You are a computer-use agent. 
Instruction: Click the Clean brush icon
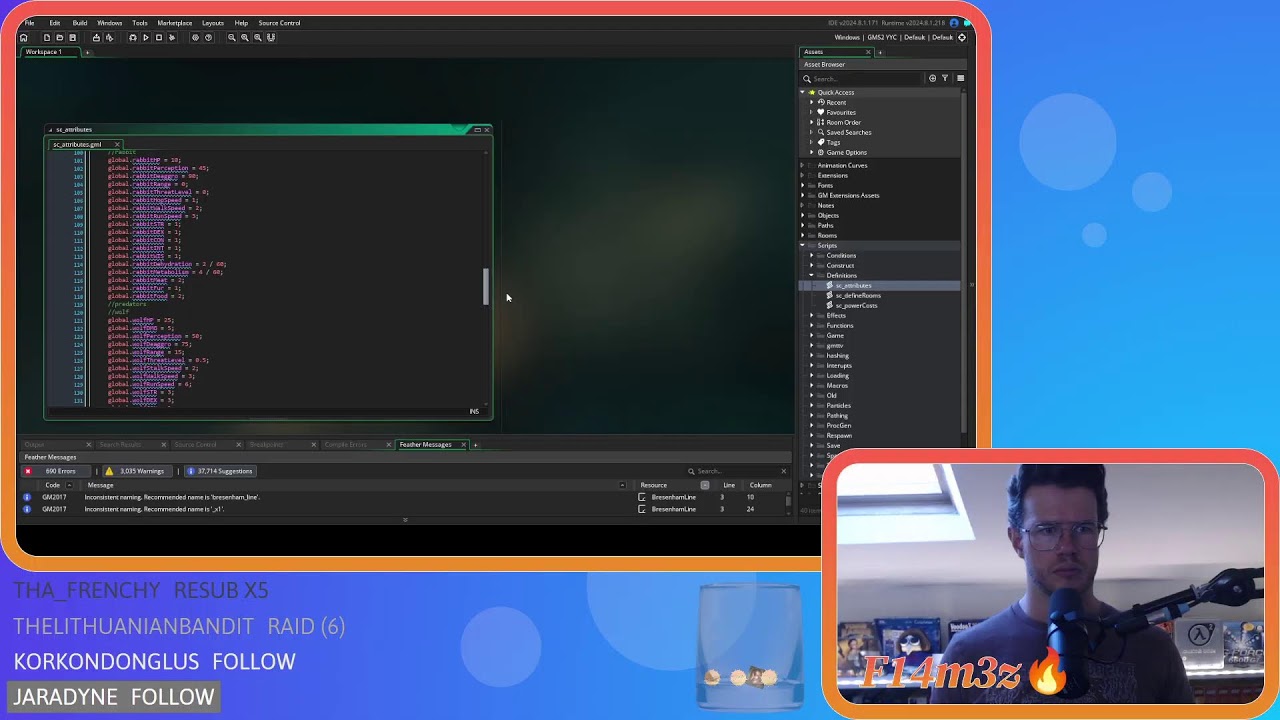point(171,37)
